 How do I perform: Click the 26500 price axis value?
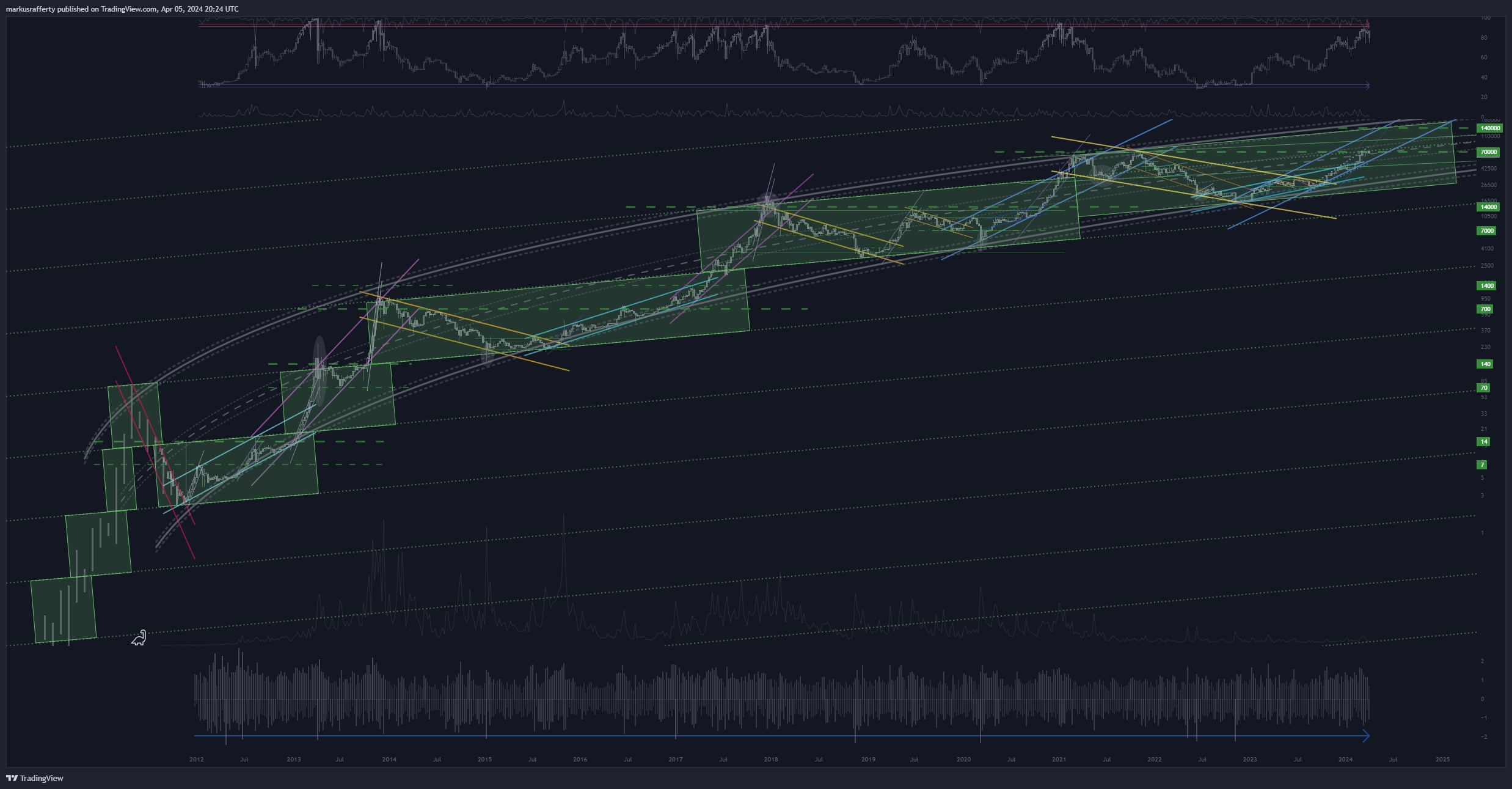(x=1488, y=185)
